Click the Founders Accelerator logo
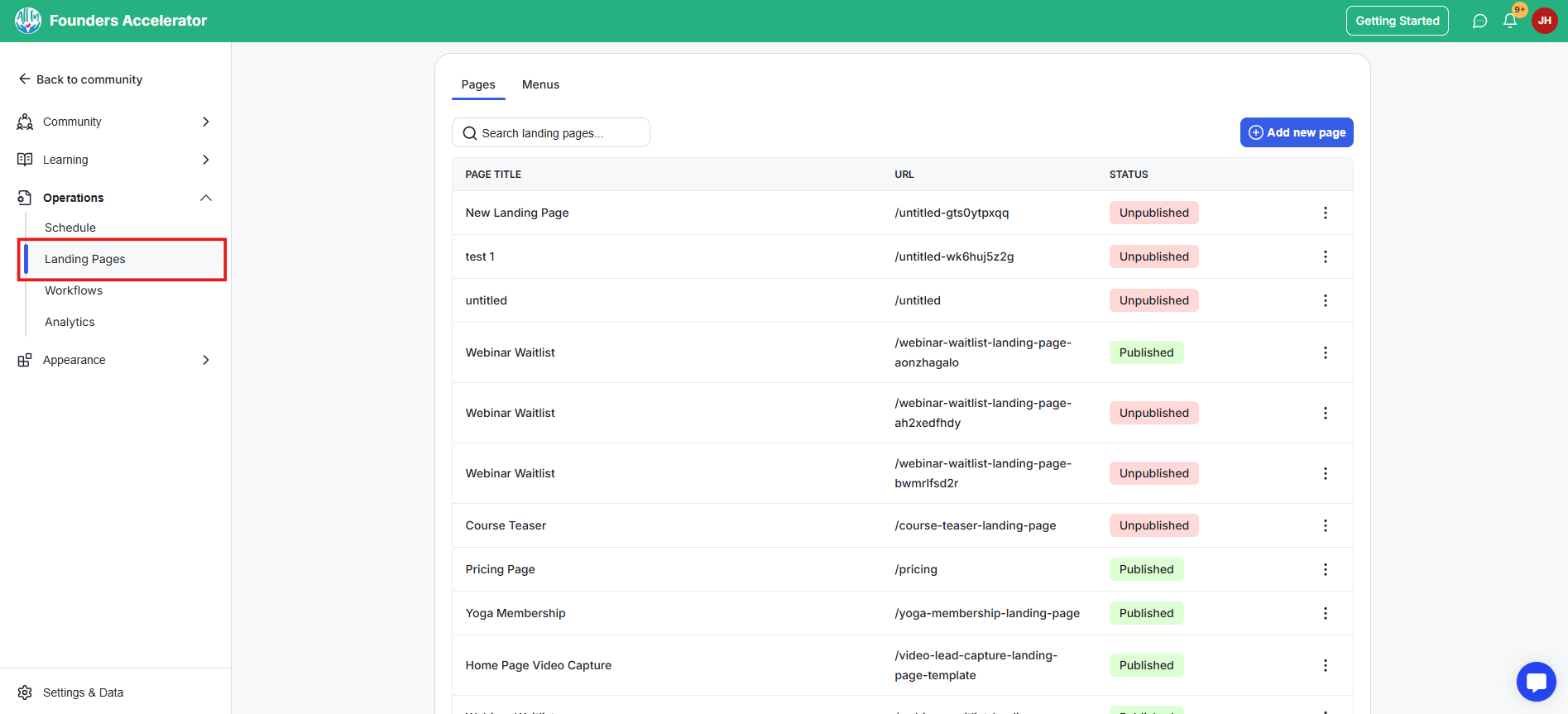 coord(28,21)
